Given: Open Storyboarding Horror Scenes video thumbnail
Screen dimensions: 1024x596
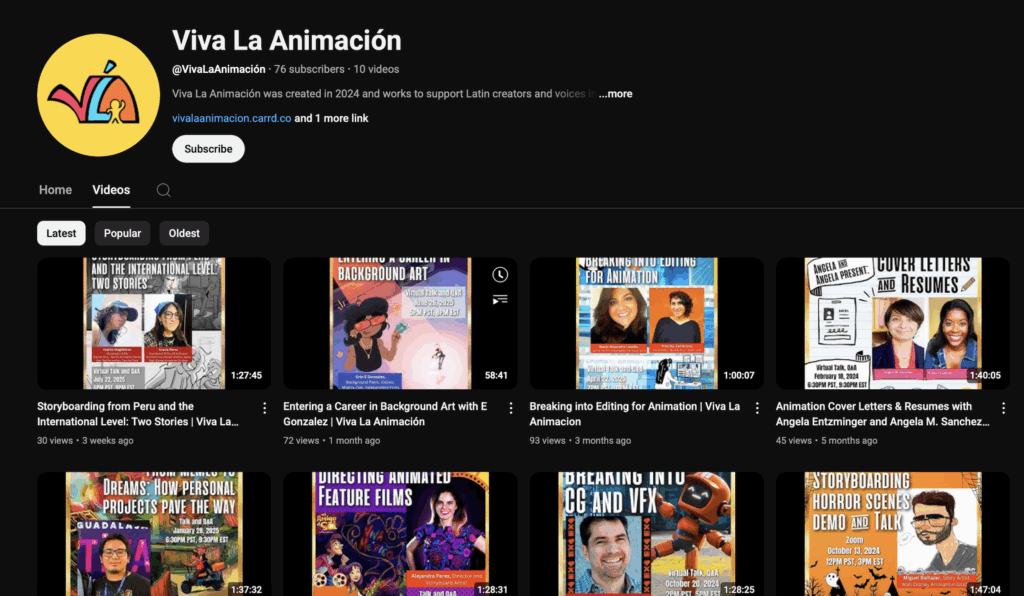Looking at the screenshot, I should tap(892, 534).
